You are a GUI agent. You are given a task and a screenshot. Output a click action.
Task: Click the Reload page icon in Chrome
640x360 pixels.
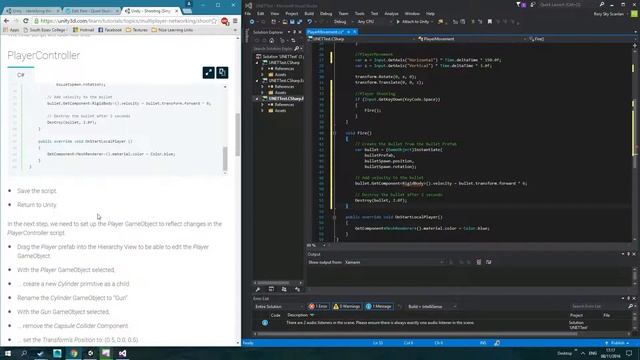click(x=26, y=21)
